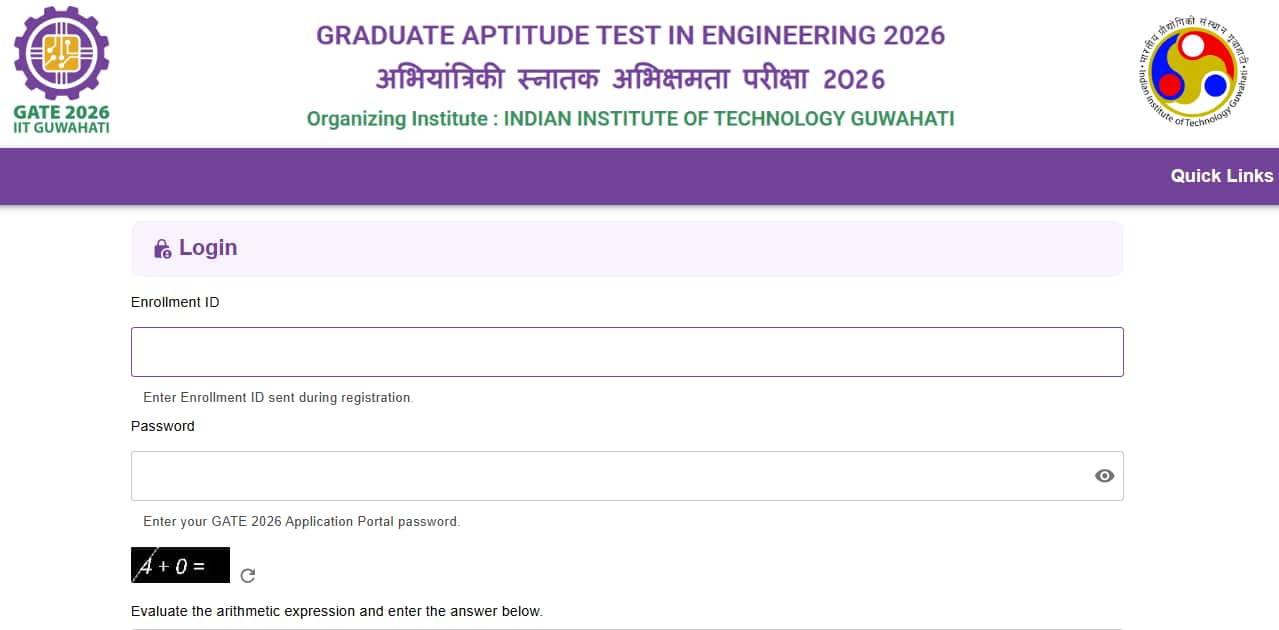Screen dimensions: 1279x630
Task: Click the Enrollment ID label
Action: pos(175,302)
